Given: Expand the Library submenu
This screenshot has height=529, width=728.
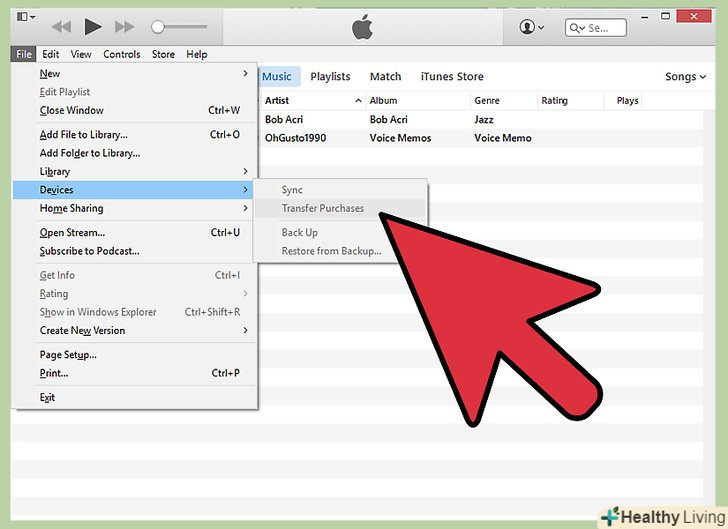Looking at the screenshot, I should pos(135,172).
